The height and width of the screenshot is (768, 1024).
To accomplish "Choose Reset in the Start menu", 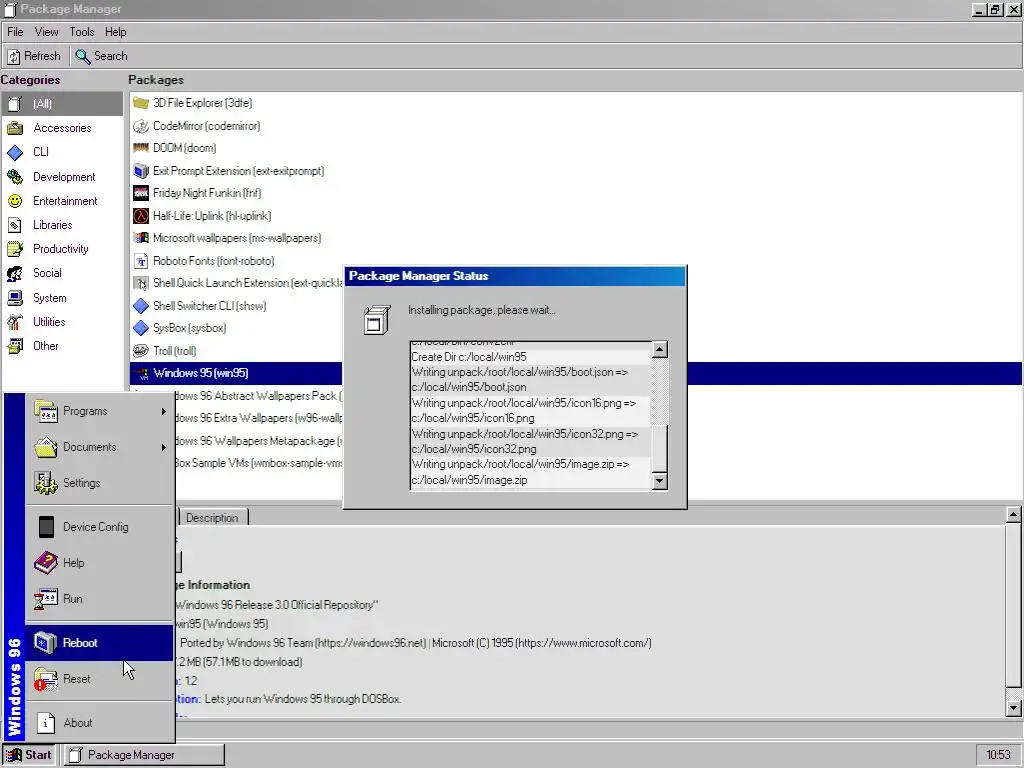I will (x=99, y=679).
